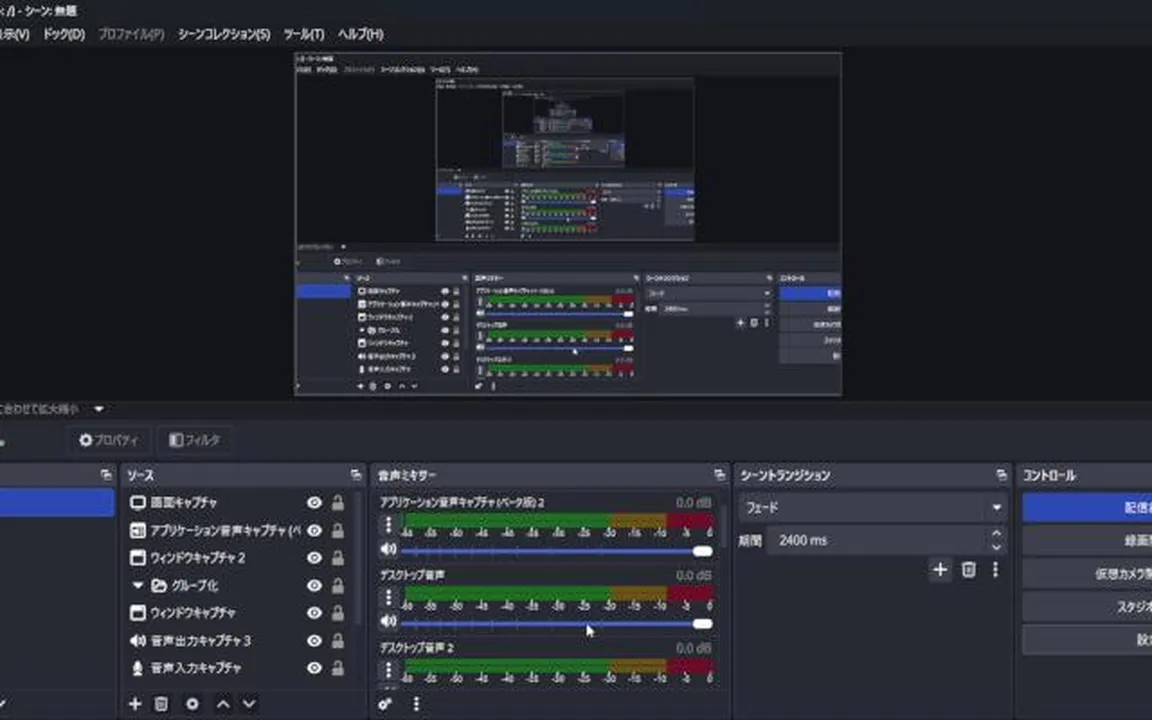This screenshot has width=1152, height=720.
Task: Toggle lock on 画面キャプチャ source
Action: pos(337,503)
